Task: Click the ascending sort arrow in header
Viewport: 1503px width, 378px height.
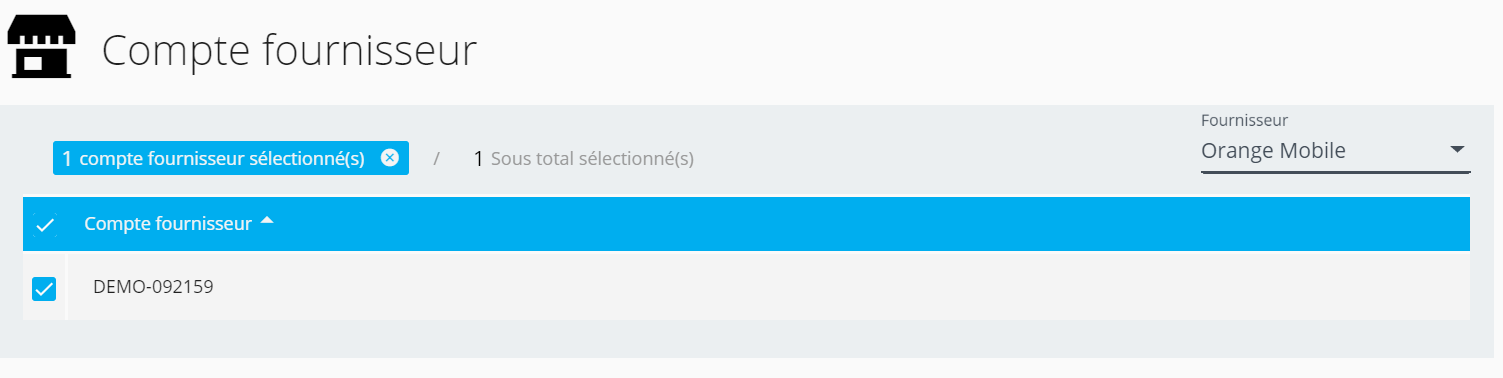Action: (x=266, y=222)
